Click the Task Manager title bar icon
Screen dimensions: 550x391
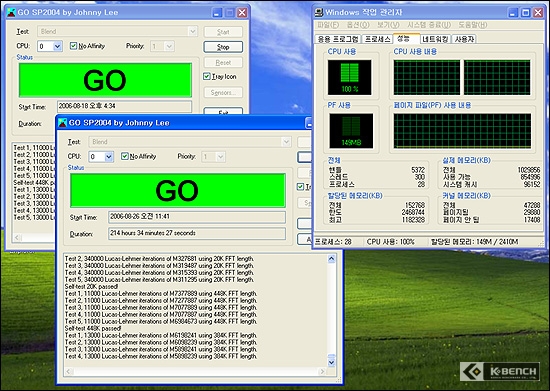pyautogui.click(x=319, y=13)
